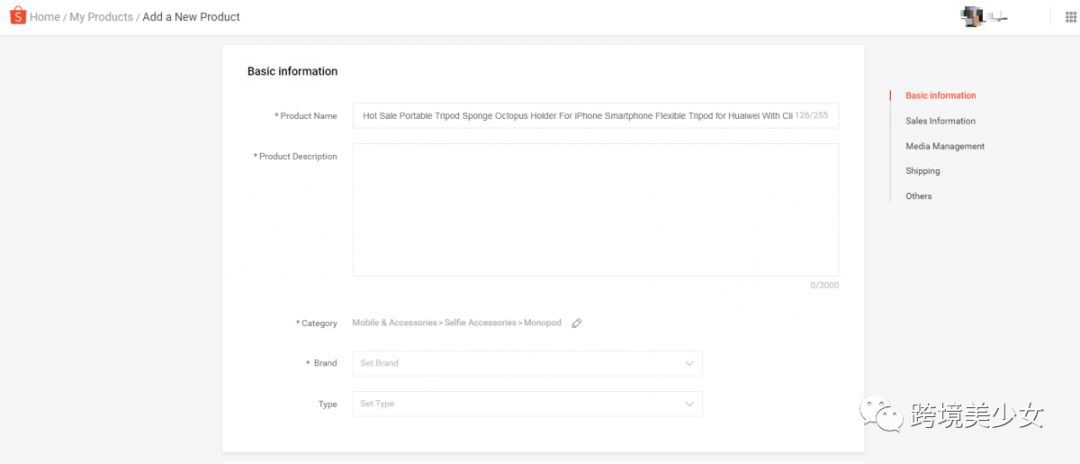Image resolution: width=1080 pixels, height=464 pixels.
Task: Click the Shopee logo icon
Action: 18,15
